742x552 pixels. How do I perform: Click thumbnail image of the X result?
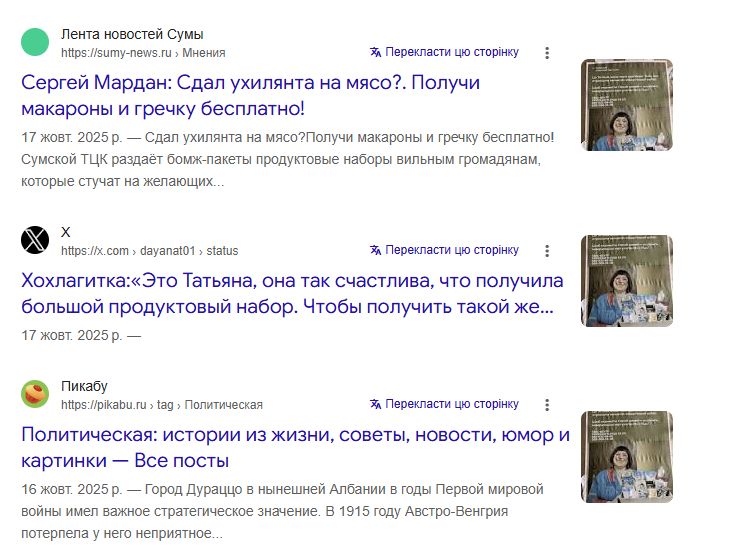pos(627,281)
